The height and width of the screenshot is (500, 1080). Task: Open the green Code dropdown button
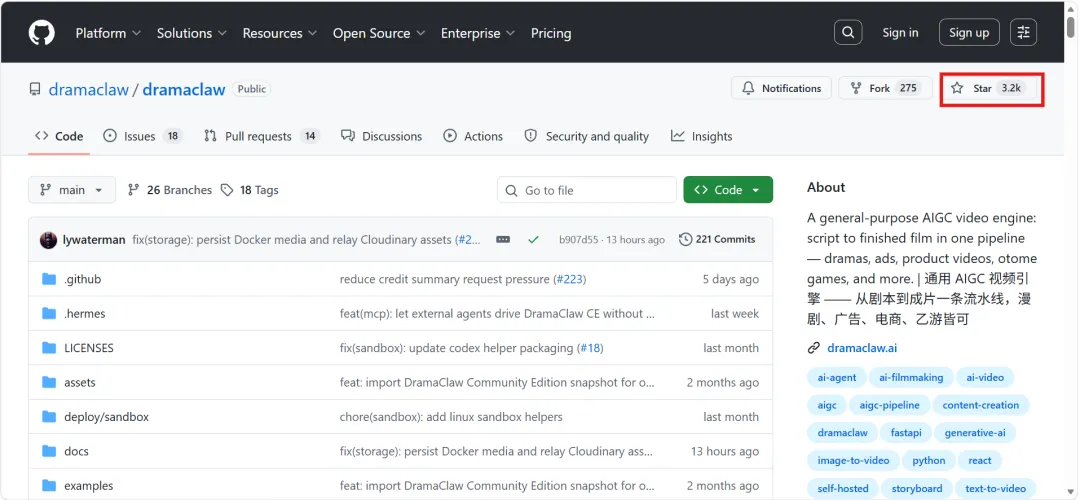click(x=728, y=190)
